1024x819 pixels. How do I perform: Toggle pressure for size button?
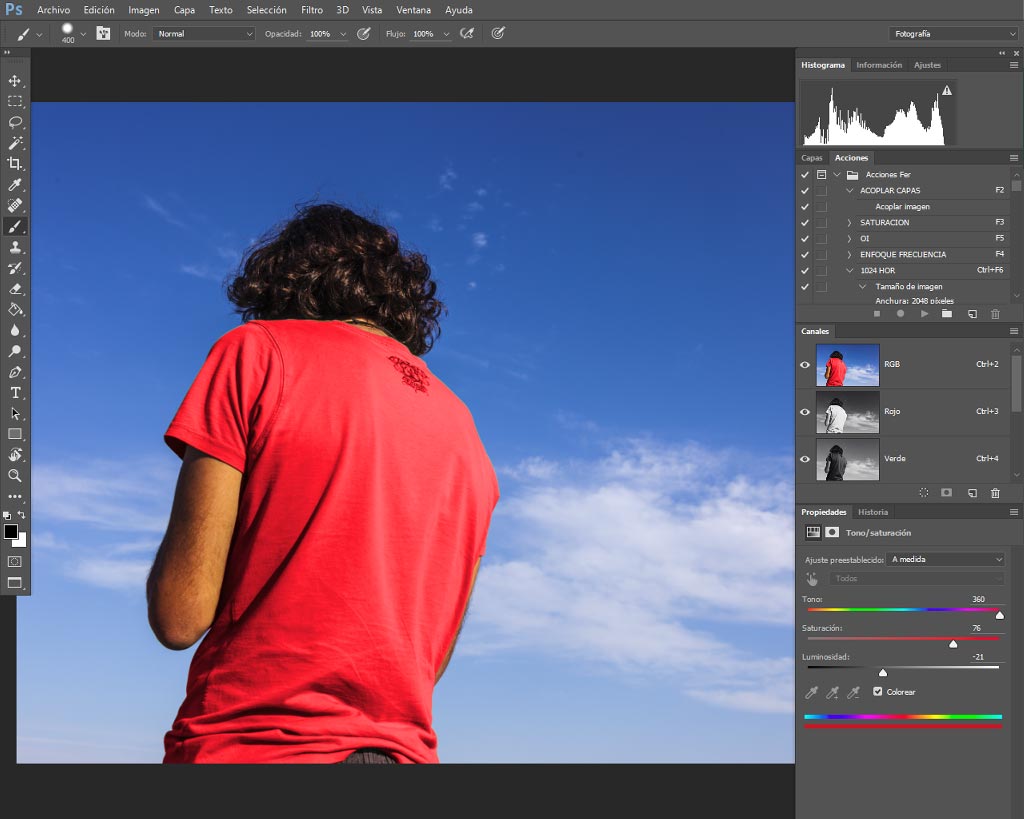tap(498, 33)
